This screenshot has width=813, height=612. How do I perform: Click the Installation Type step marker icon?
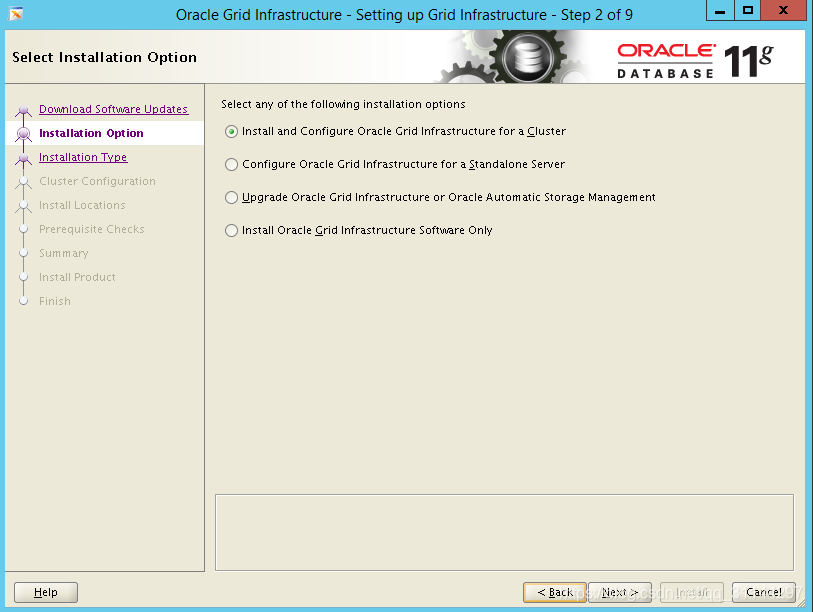click(23, 158)
